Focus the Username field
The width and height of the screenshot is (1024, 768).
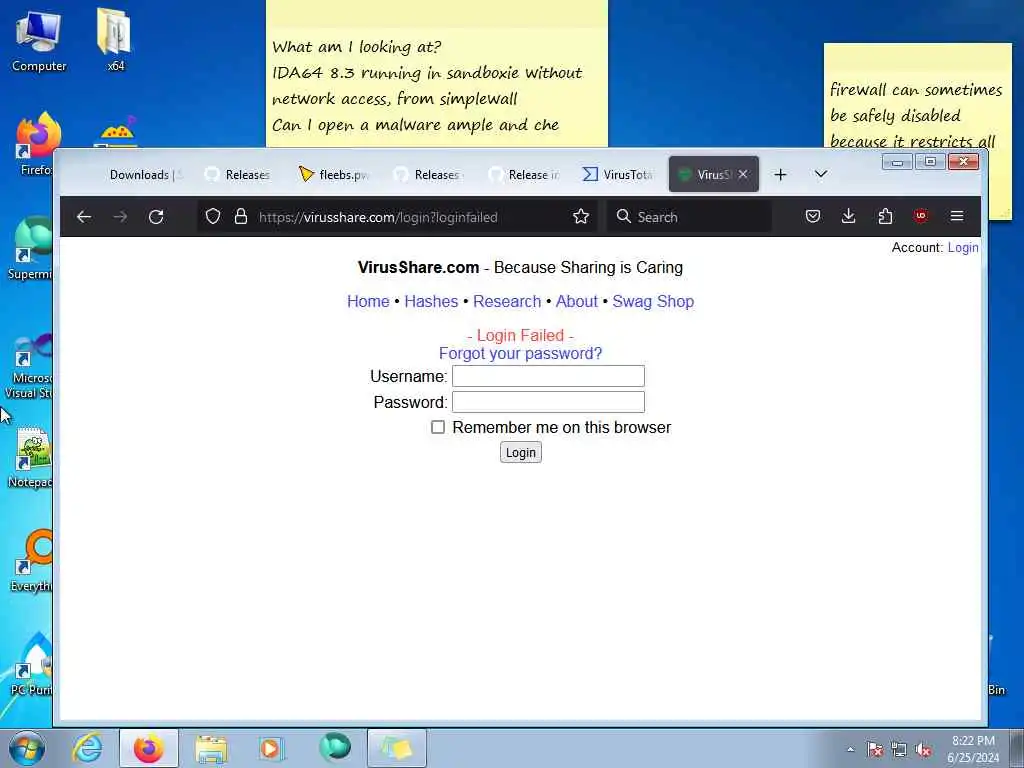549,376
